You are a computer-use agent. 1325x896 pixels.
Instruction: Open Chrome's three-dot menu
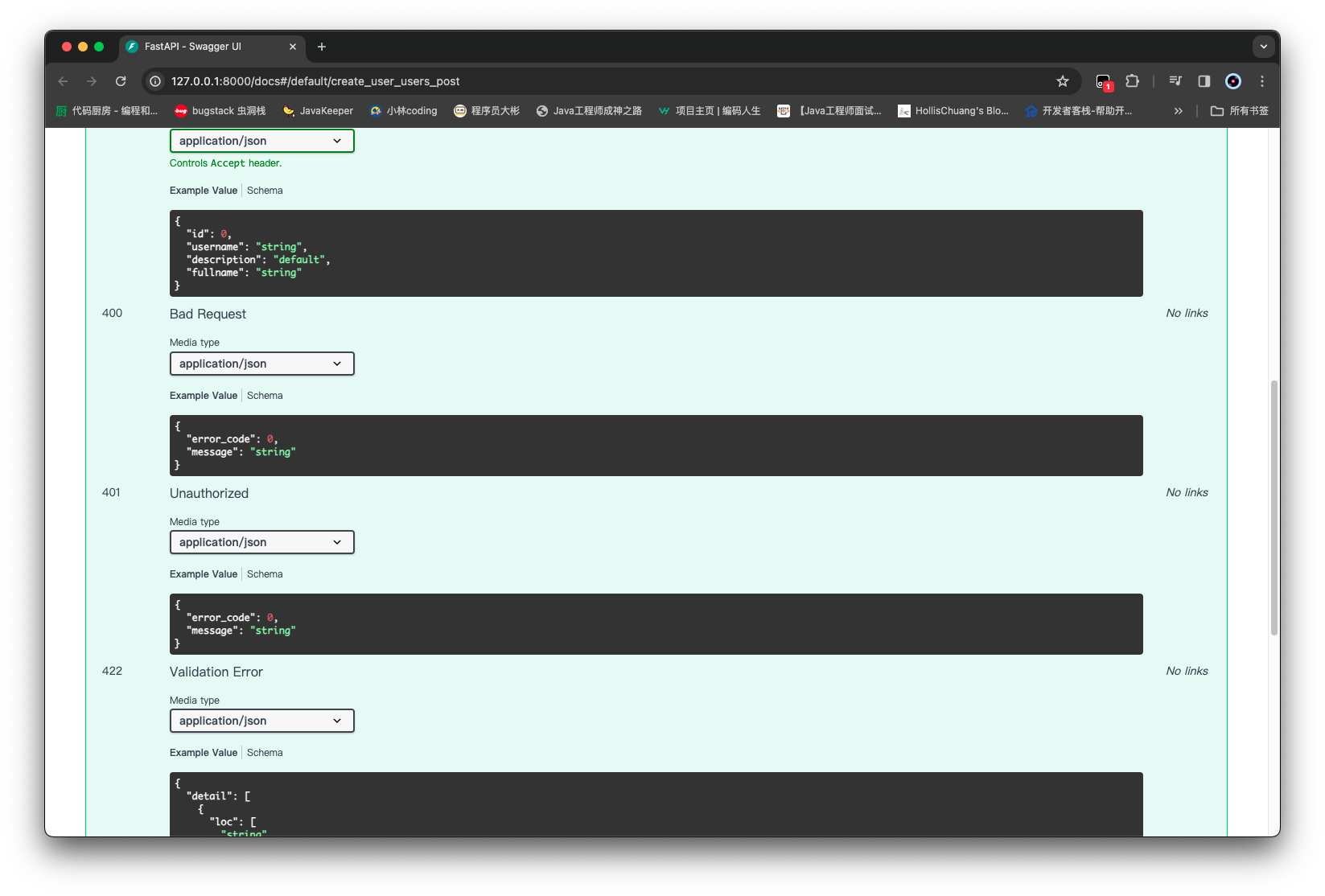click(x=1262, y=81)
